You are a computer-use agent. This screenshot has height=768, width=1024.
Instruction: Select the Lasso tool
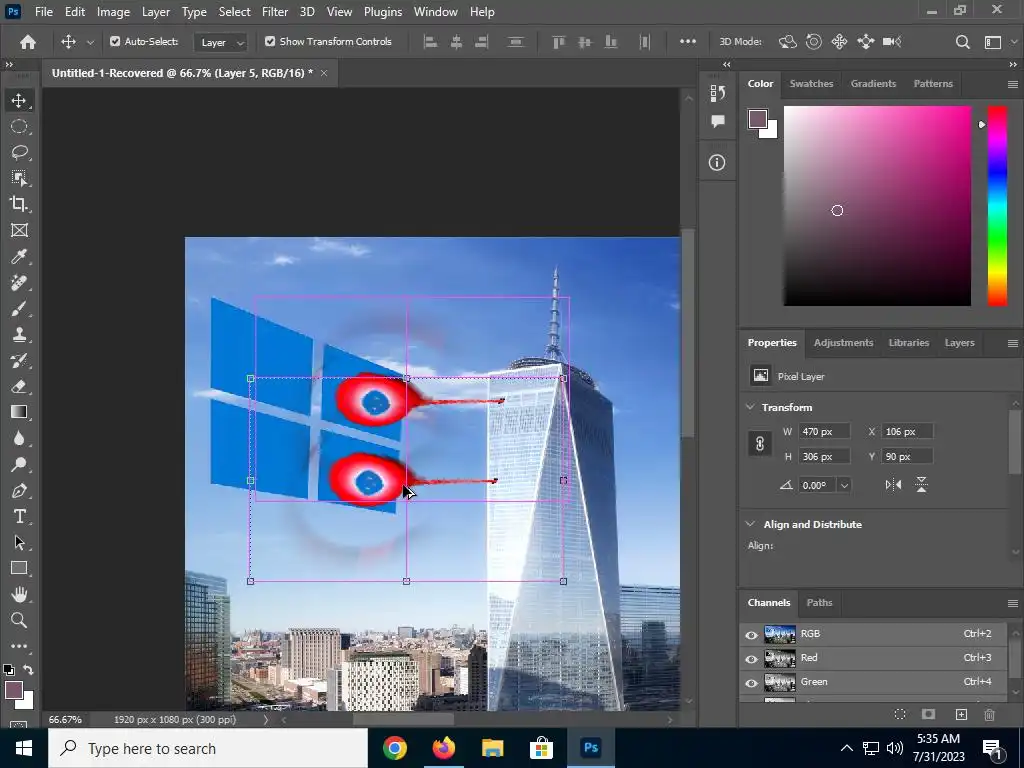click(x=19, y=152)
